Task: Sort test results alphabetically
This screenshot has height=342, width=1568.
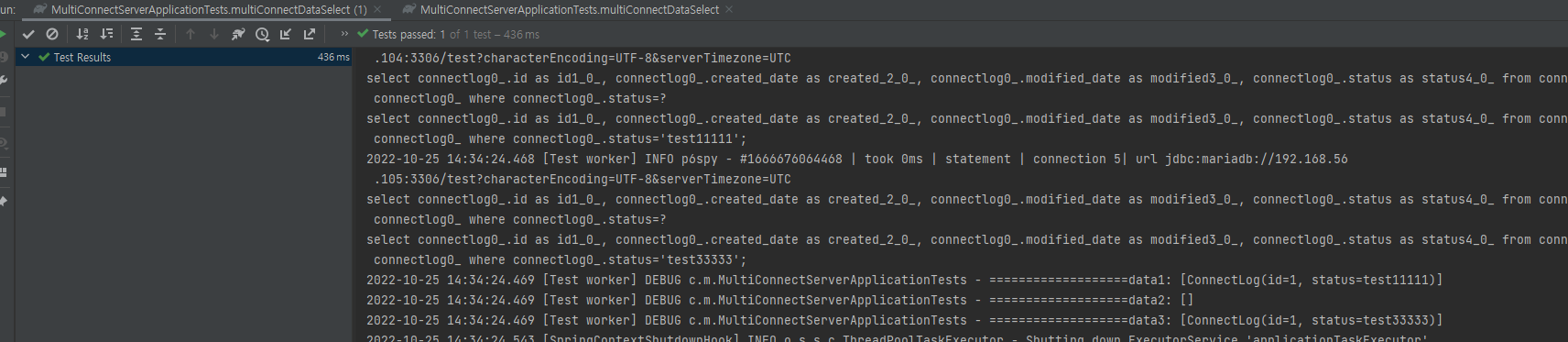Action: pos(82,34)
